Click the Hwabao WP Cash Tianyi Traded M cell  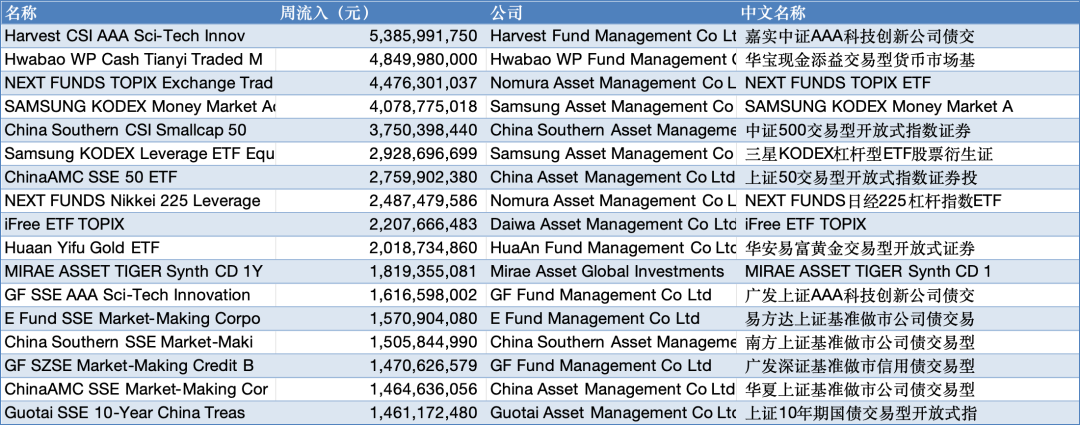pos(138,59)
